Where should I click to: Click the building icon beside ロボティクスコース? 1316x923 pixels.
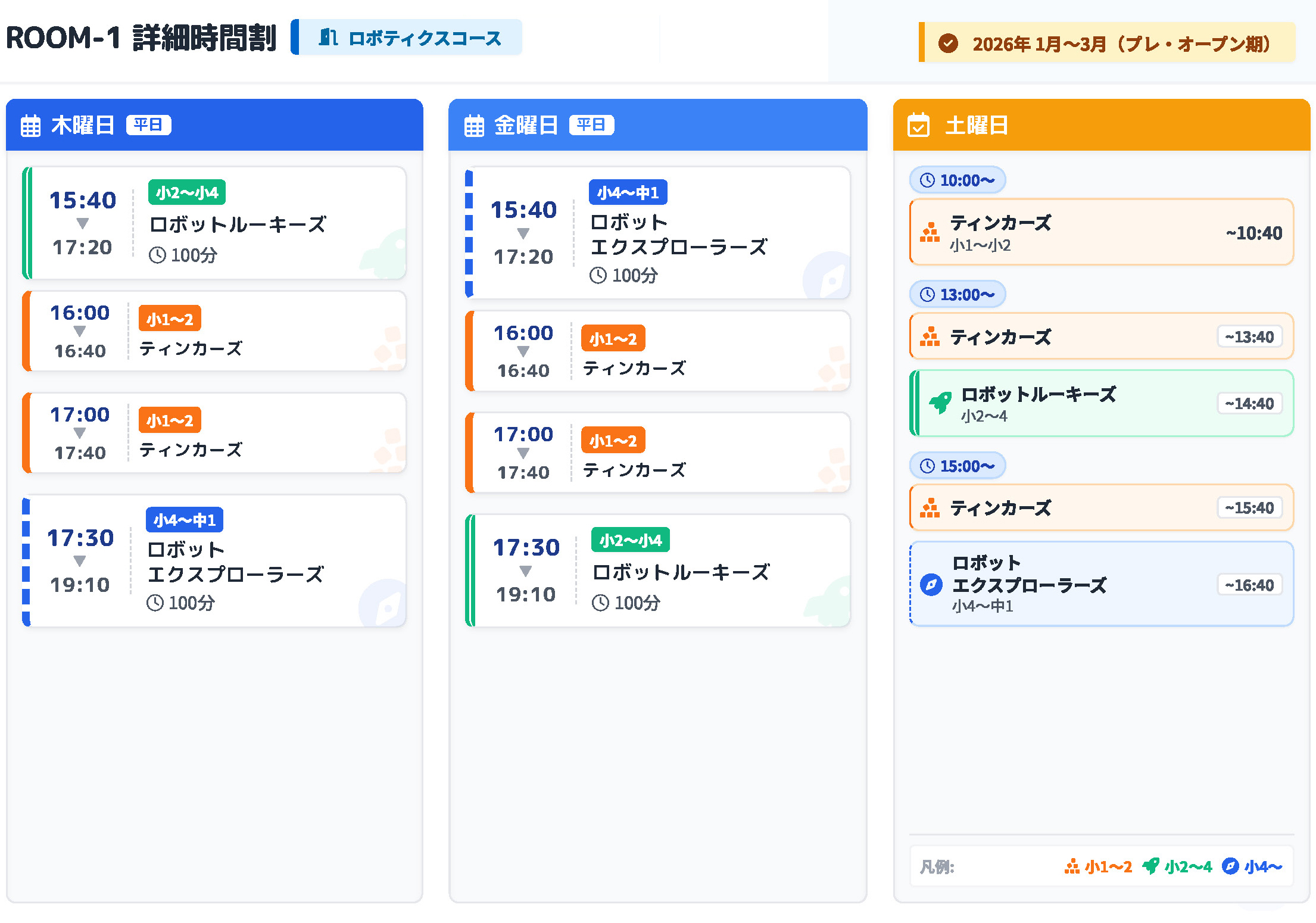tap(328, 38)
